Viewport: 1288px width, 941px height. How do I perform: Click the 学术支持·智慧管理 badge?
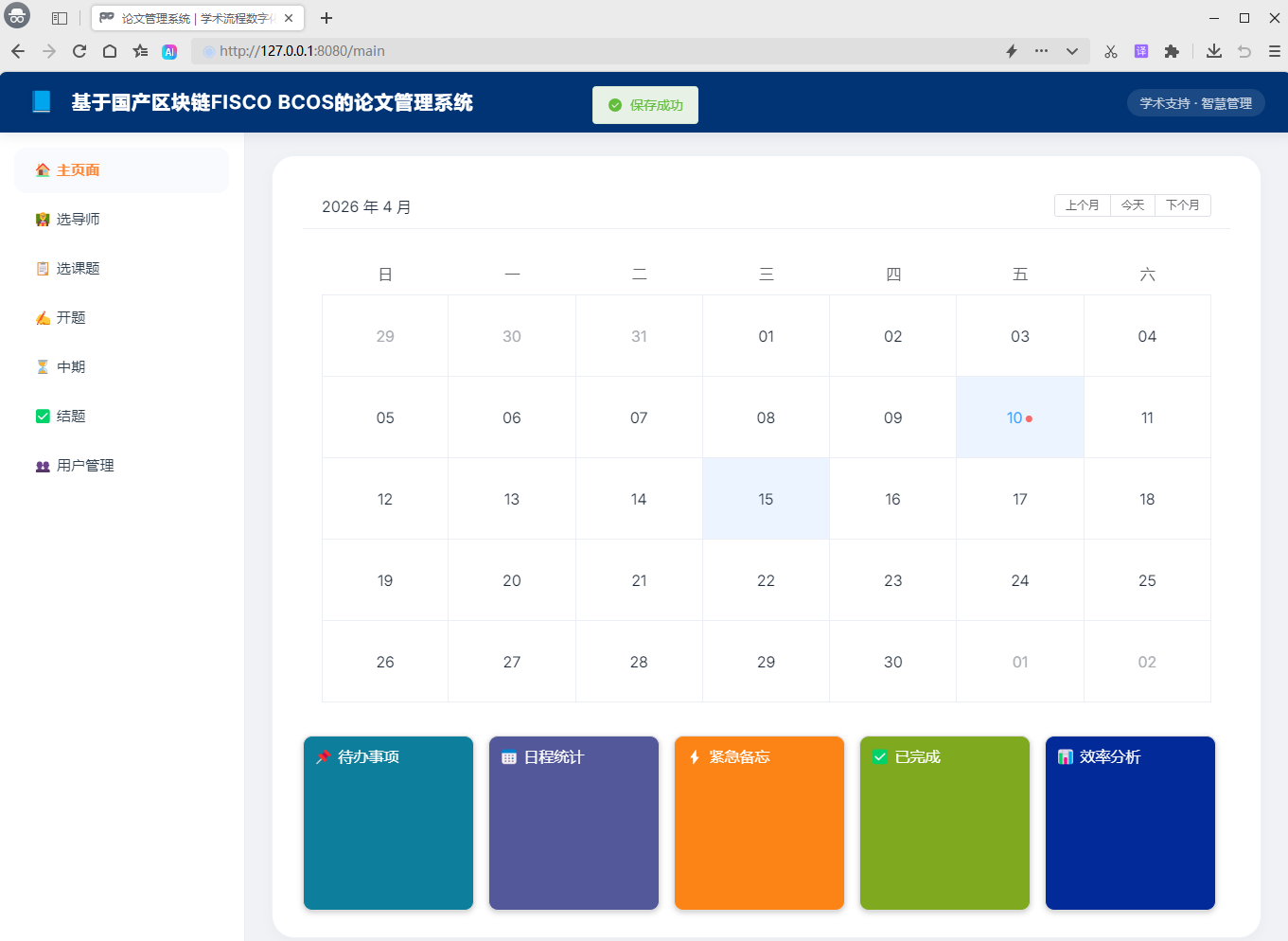(x=1196, y=103)
